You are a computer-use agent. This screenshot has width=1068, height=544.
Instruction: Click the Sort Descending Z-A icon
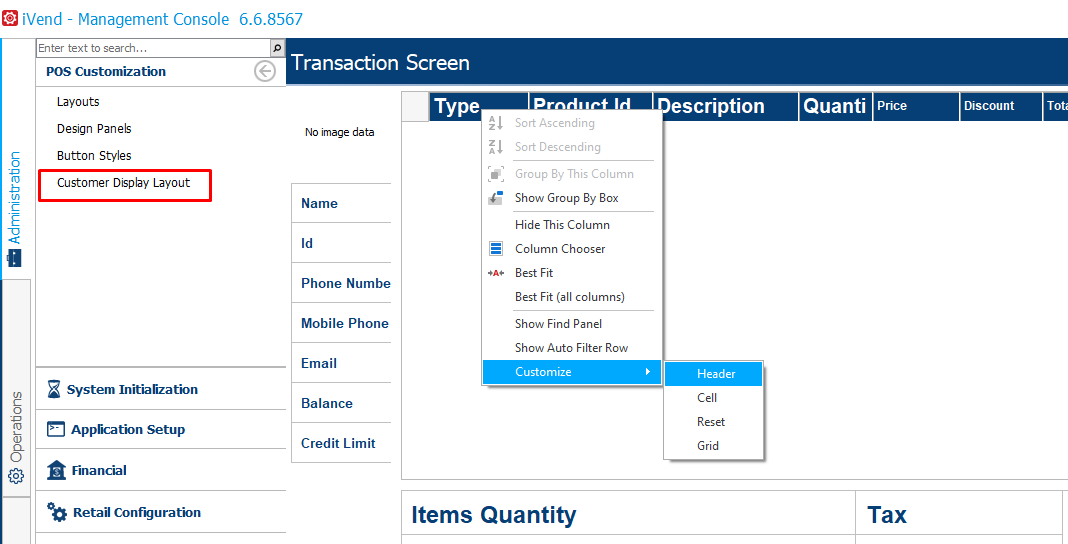(x=496, y=147)
